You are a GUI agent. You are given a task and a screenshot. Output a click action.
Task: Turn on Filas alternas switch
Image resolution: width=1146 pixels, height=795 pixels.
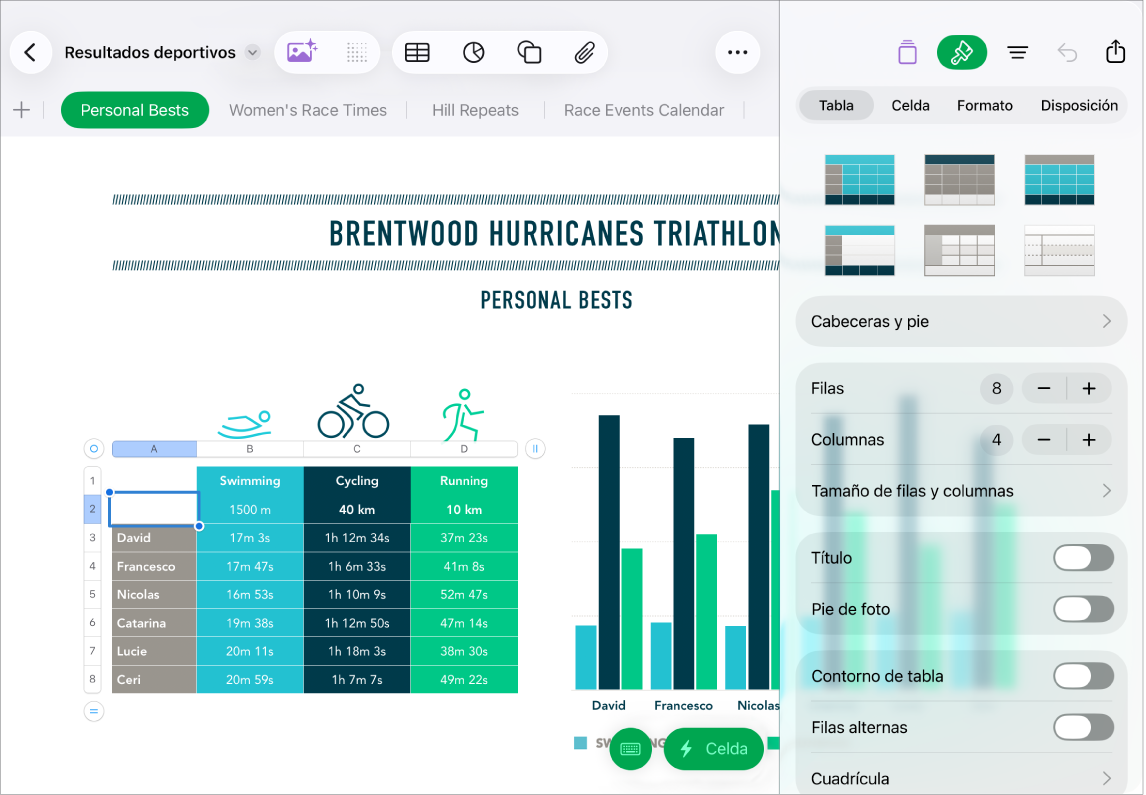(x=1083, y=728)
